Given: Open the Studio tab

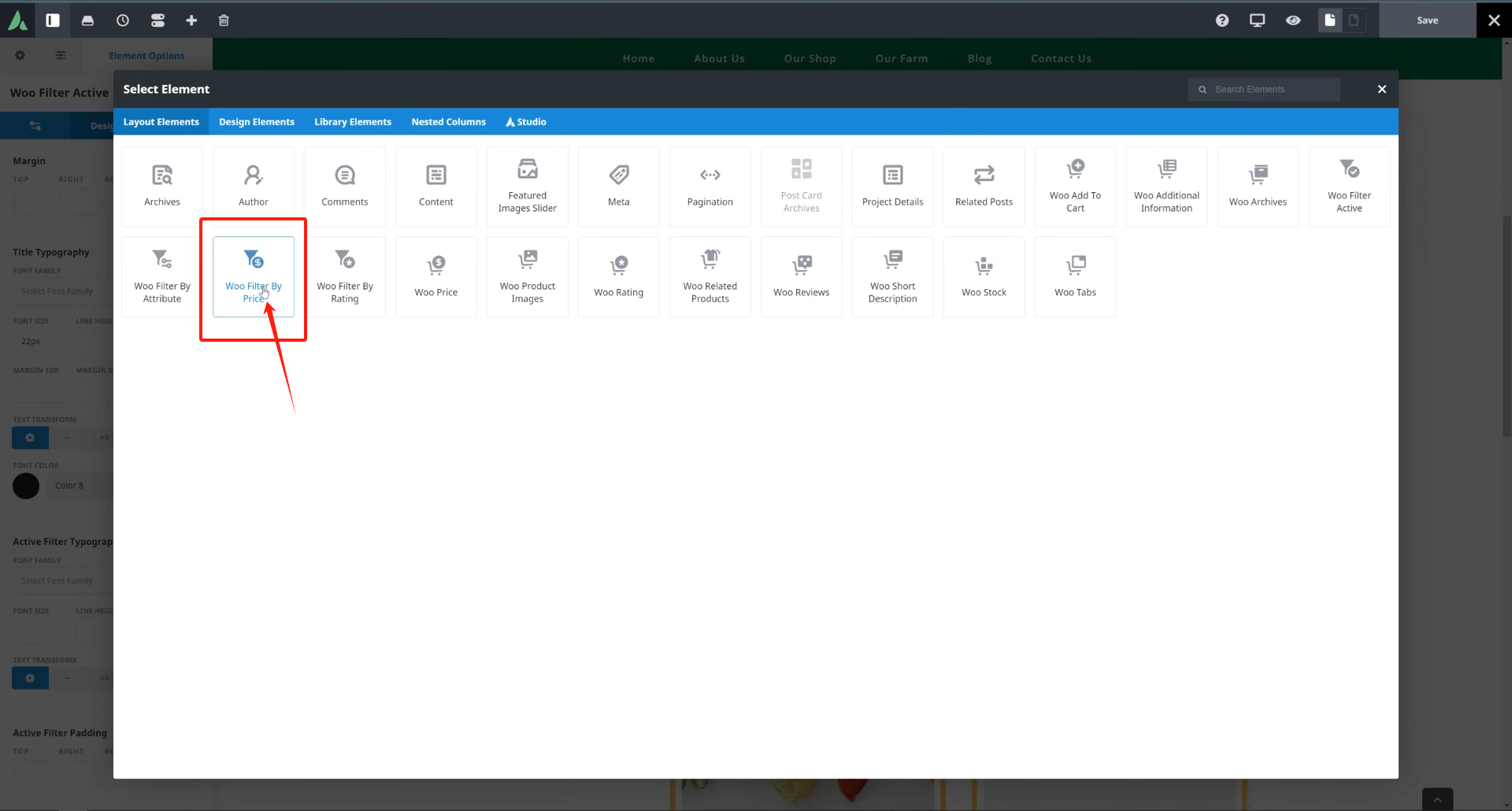Looking at the screenshot, I should coord(526,122).
